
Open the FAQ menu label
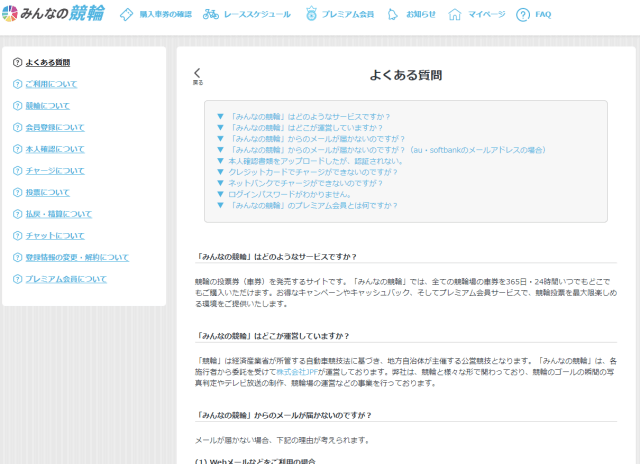pyautogui.click(x=543, y=15)
